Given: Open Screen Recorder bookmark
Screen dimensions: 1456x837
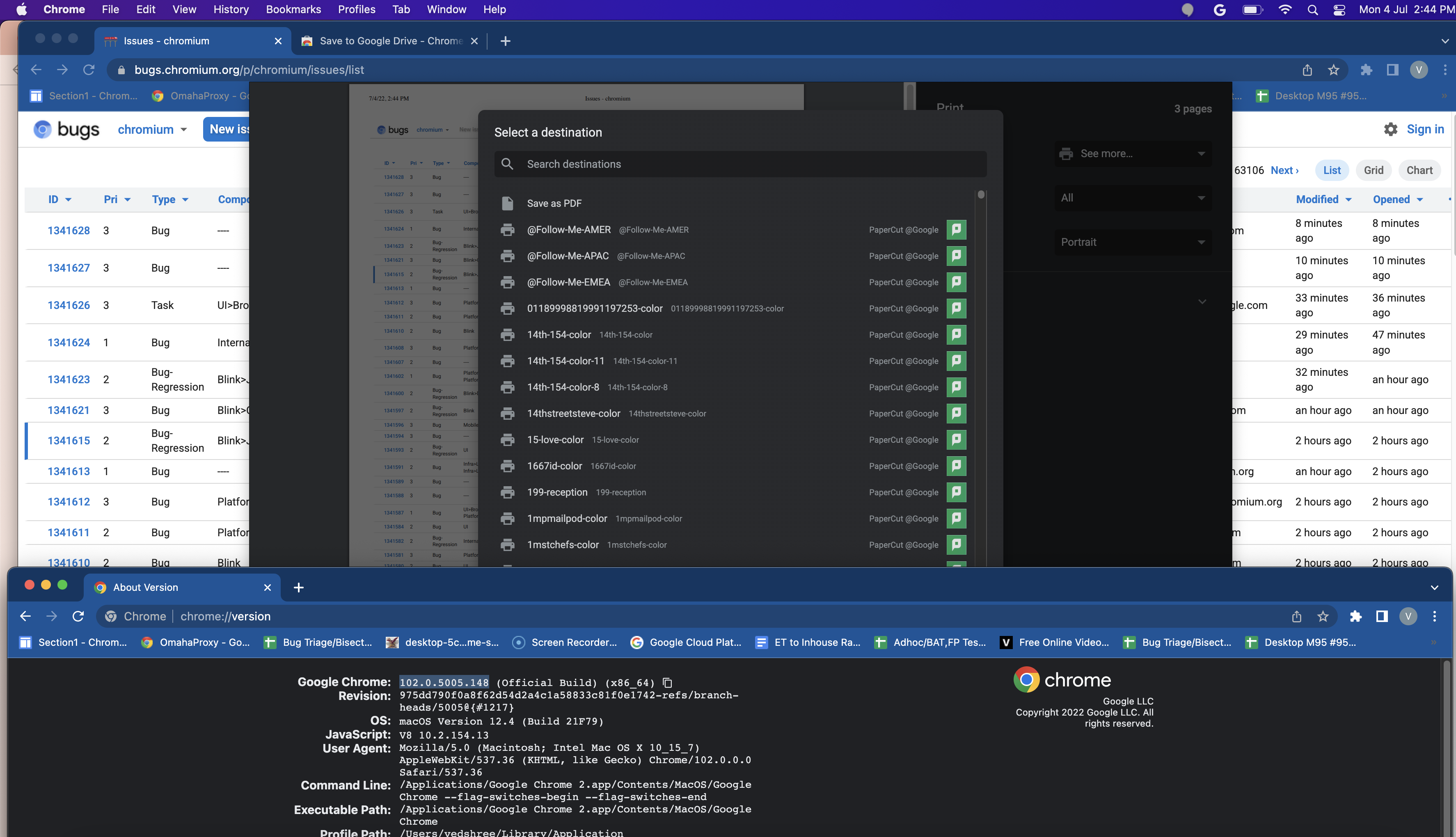Looking at the screenshot, I should [x=564, y=642].
